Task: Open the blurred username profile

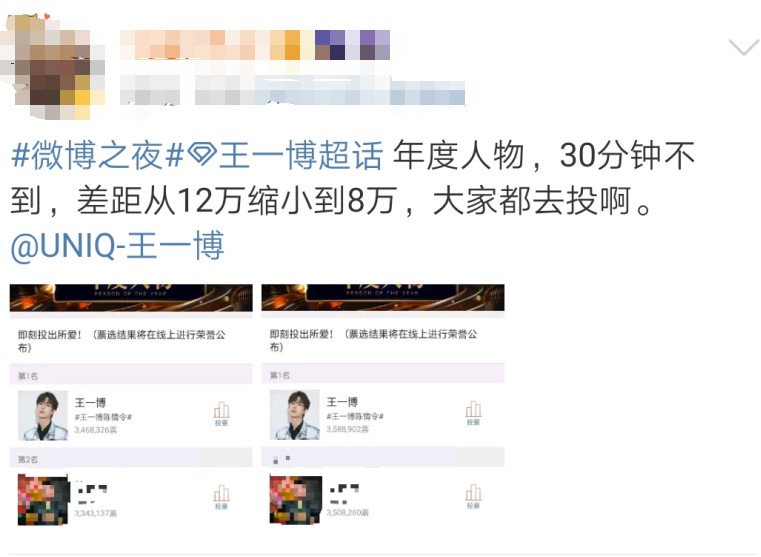Action: 255,45
